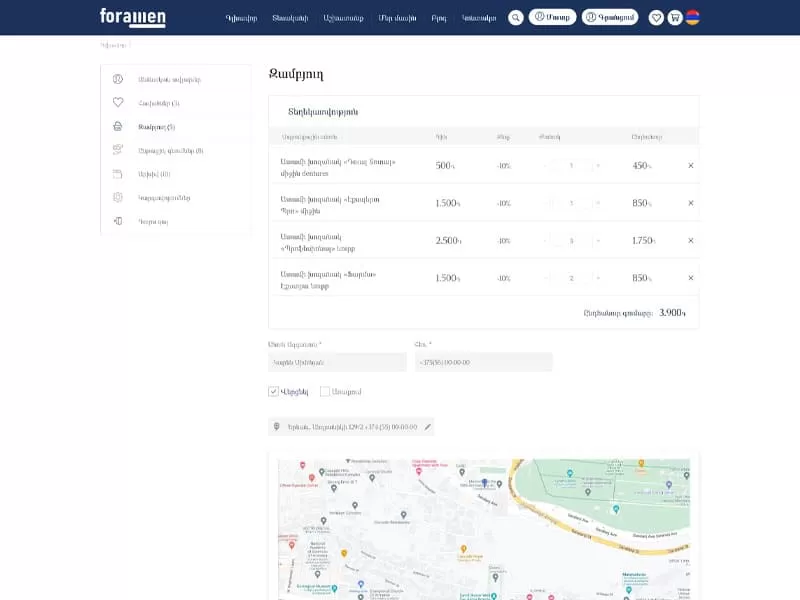Screen dimensions: 800x600
Task: Edit the pickup address with pencil icon
Action: click(428, 427)
